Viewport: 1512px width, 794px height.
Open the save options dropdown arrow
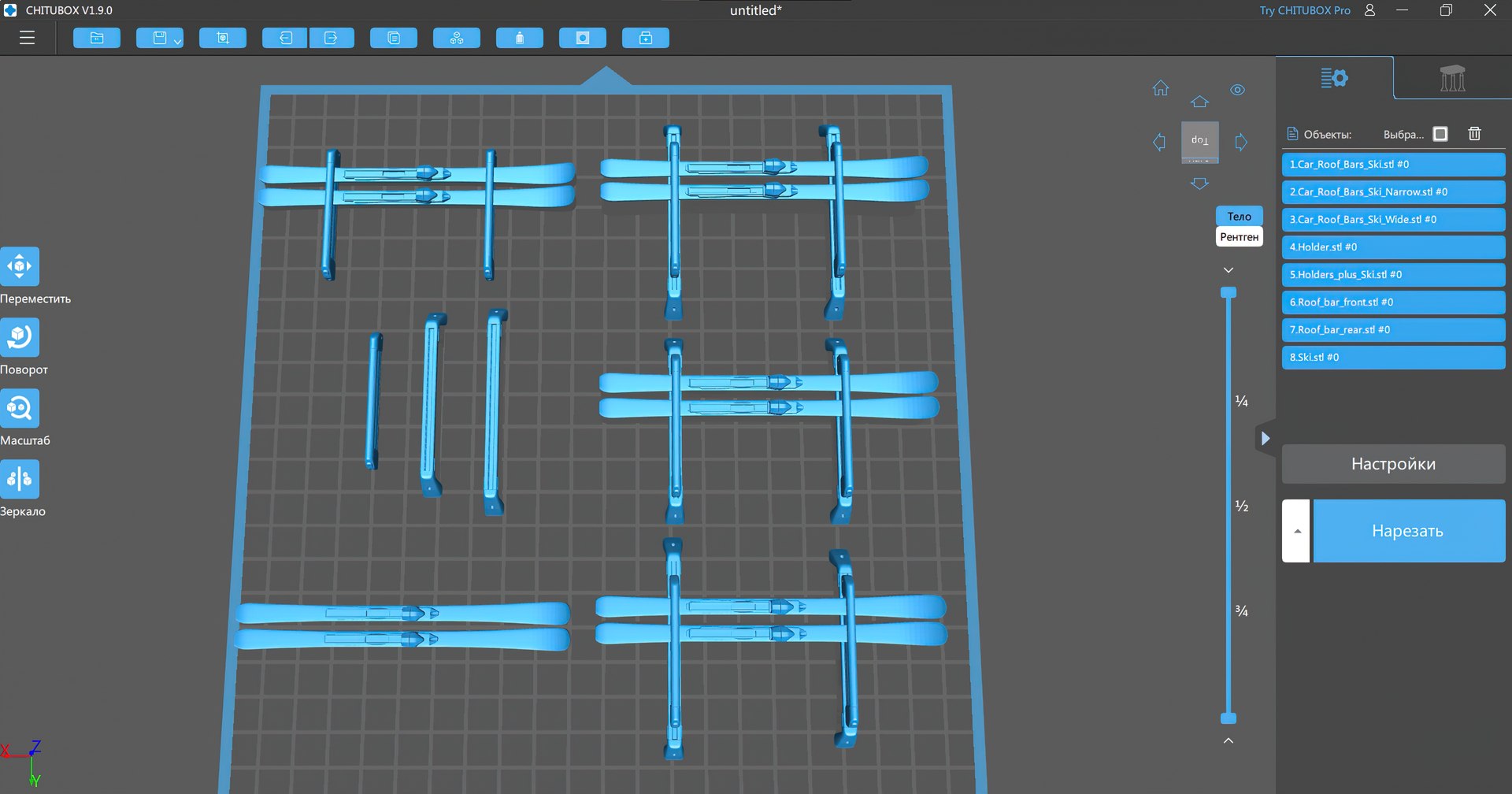(x=177, y=41)
